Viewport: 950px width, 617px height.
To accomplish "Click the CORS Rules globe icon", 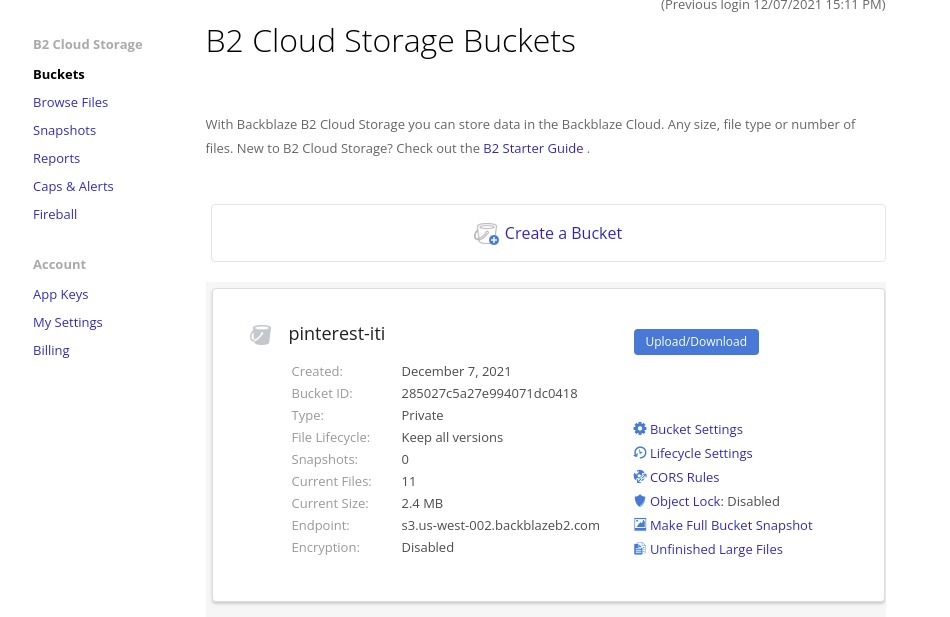I will (640, 477).
